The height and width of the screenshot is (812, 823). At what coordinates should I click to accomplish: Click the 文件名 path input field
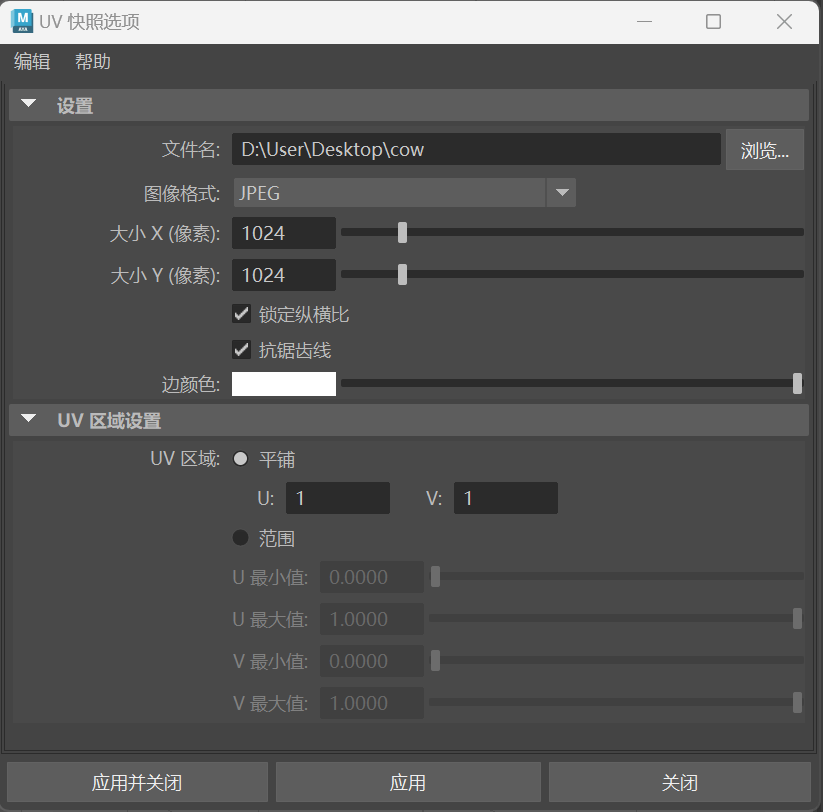[476, 149]
